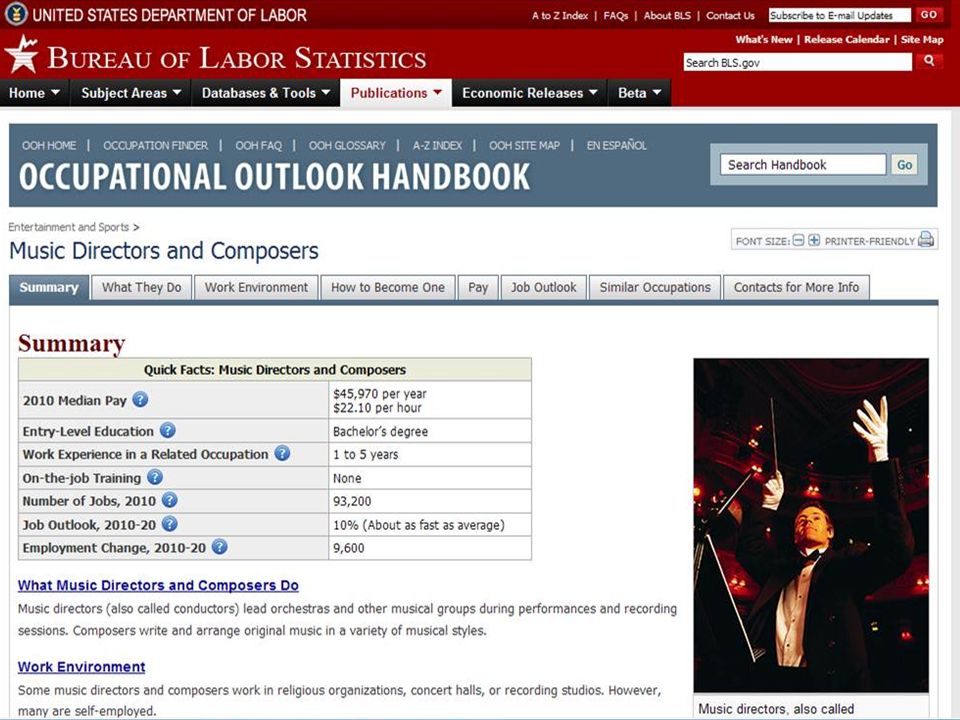This screenshot has width=960, height=720.
Task: Open the Contact Us link
Action: point(730,15)
